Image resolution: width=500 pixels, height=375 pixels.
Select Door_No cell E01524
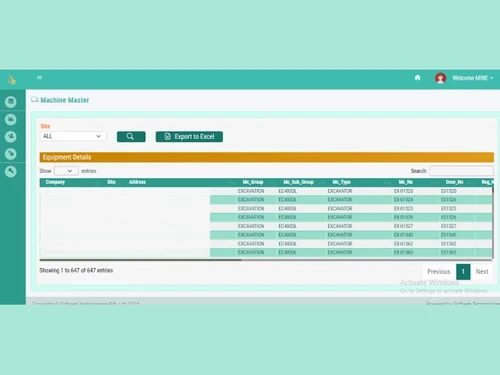pos(449,200)
